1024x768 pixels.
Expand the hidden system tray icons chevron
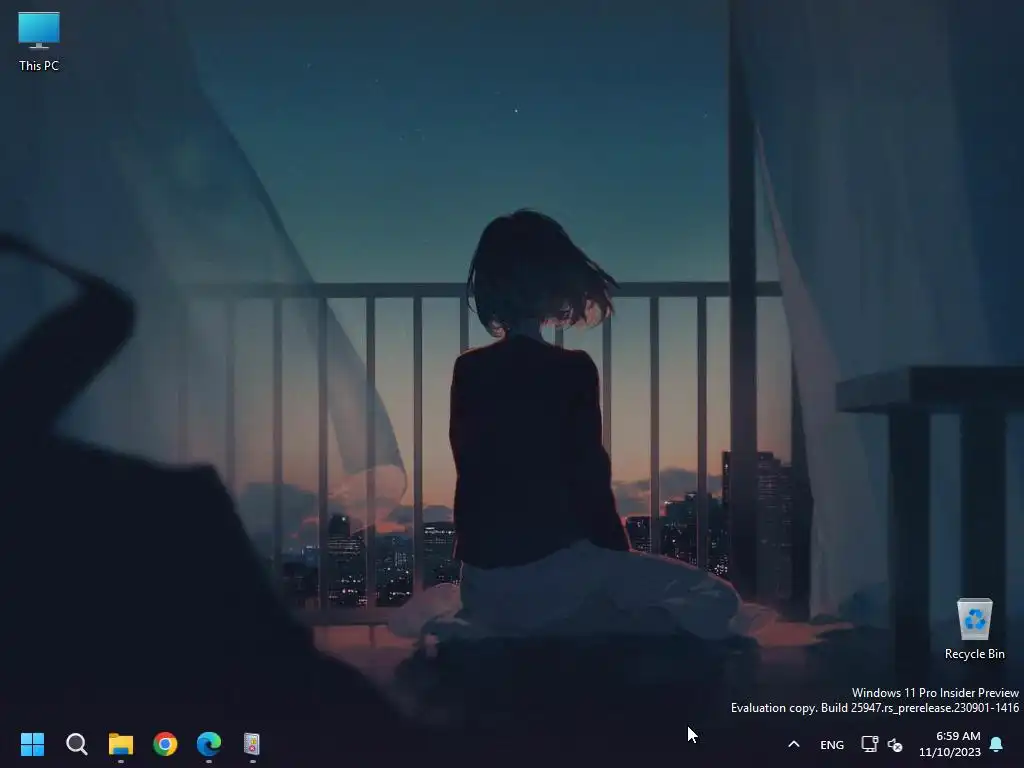click(x=794, y=744)
